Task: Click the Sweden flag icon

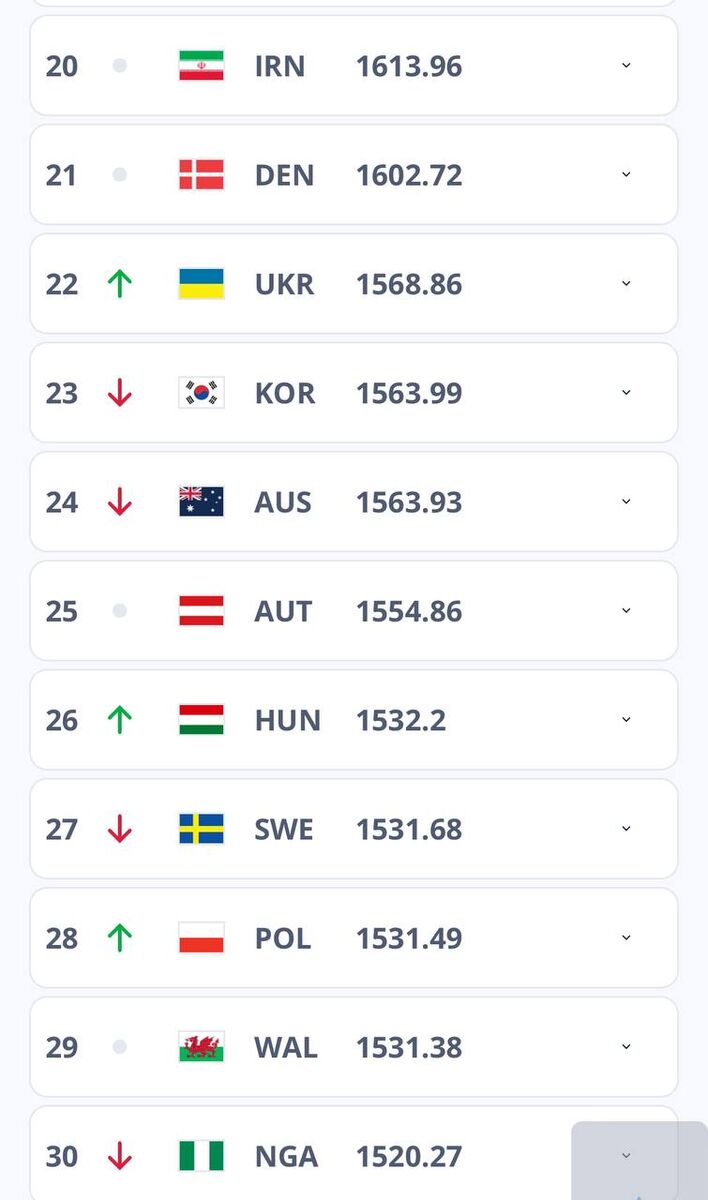Action: [x=201, y=829]
